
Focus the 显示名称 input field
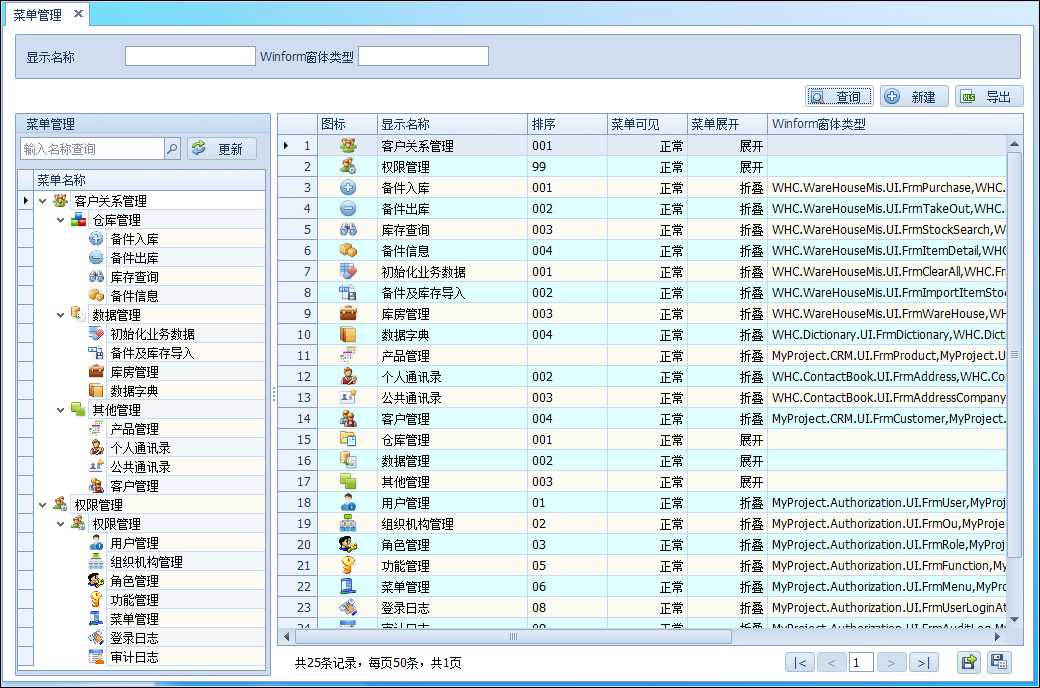coord(190,56)
